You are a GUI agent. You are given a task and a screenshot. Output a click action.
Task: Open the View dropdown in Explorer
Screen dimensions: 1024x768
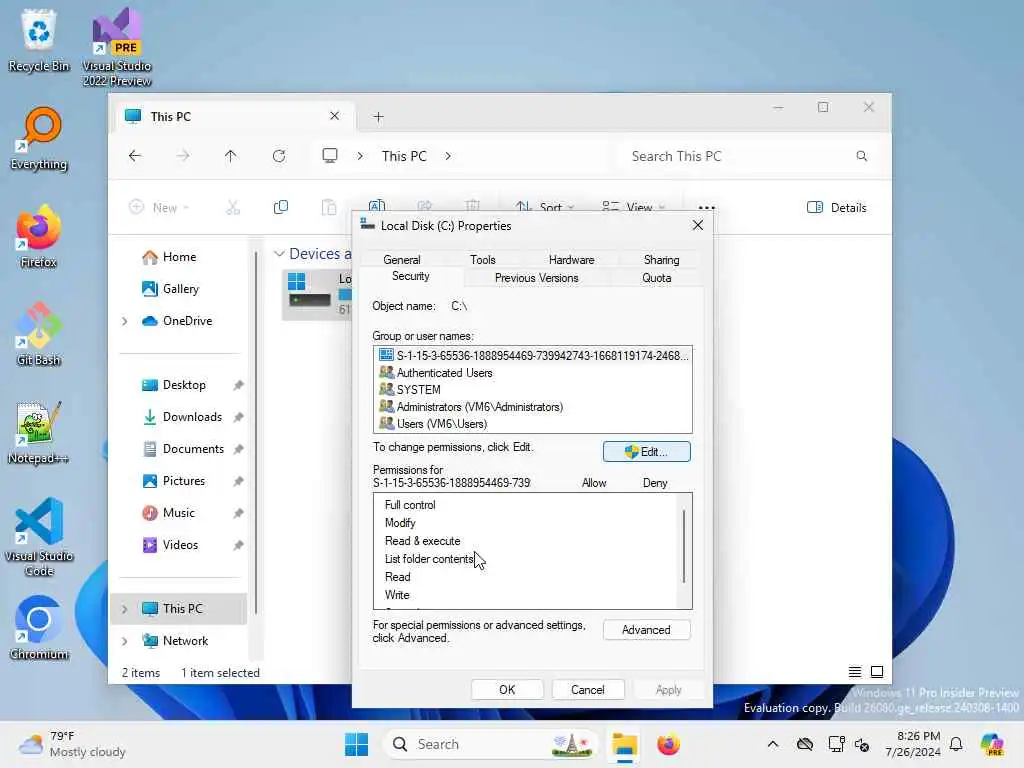pos(633,208)
